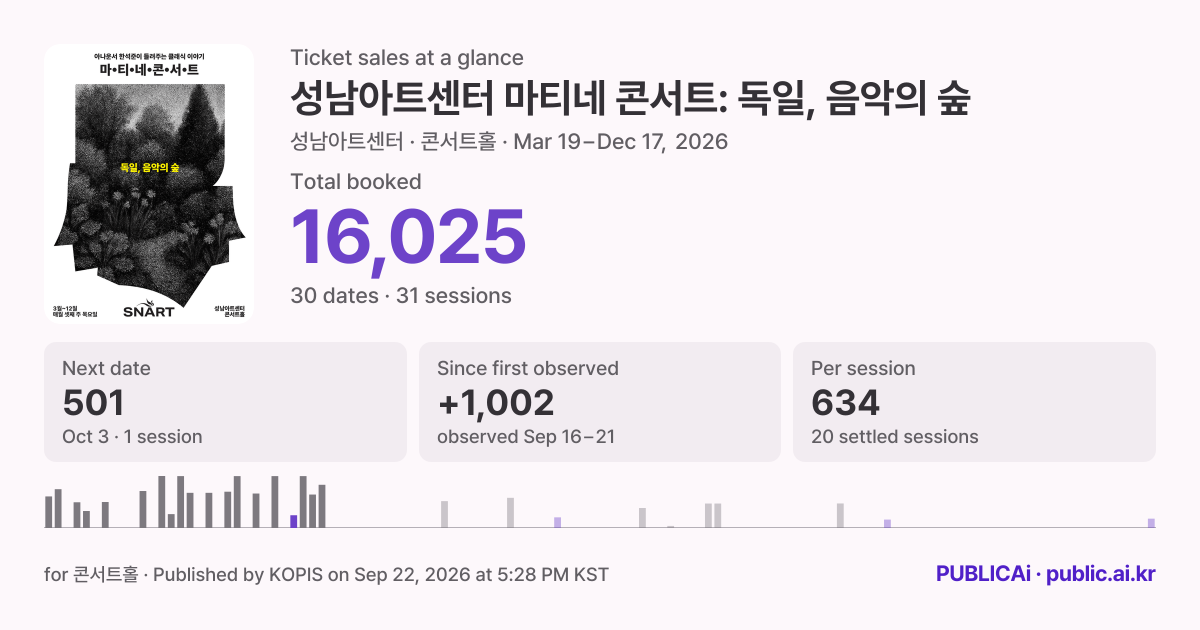This screenshot has height=630, width=1200.
Task: Click the PUBLICAi public.ai.kr link
Action: (1046, 574)
